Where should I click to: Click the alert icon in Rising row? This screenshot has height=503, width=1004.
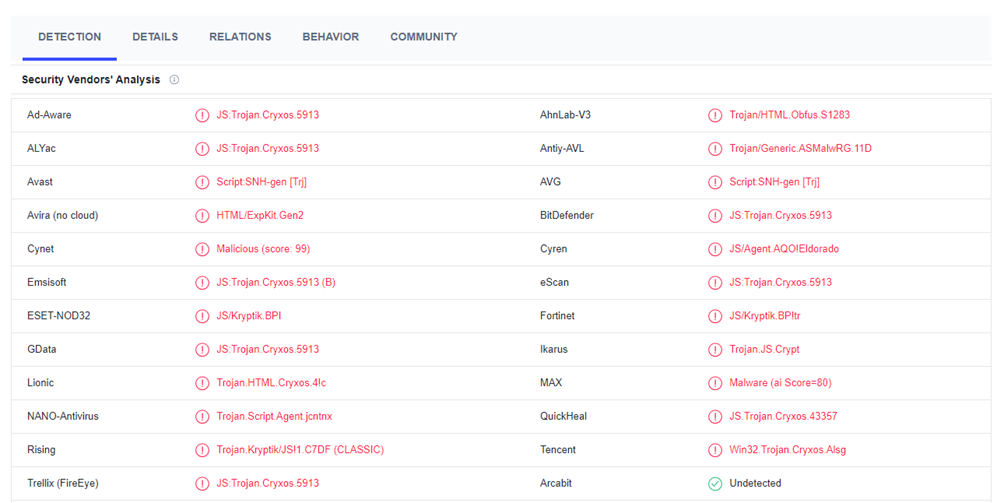(x=202, y=450)
